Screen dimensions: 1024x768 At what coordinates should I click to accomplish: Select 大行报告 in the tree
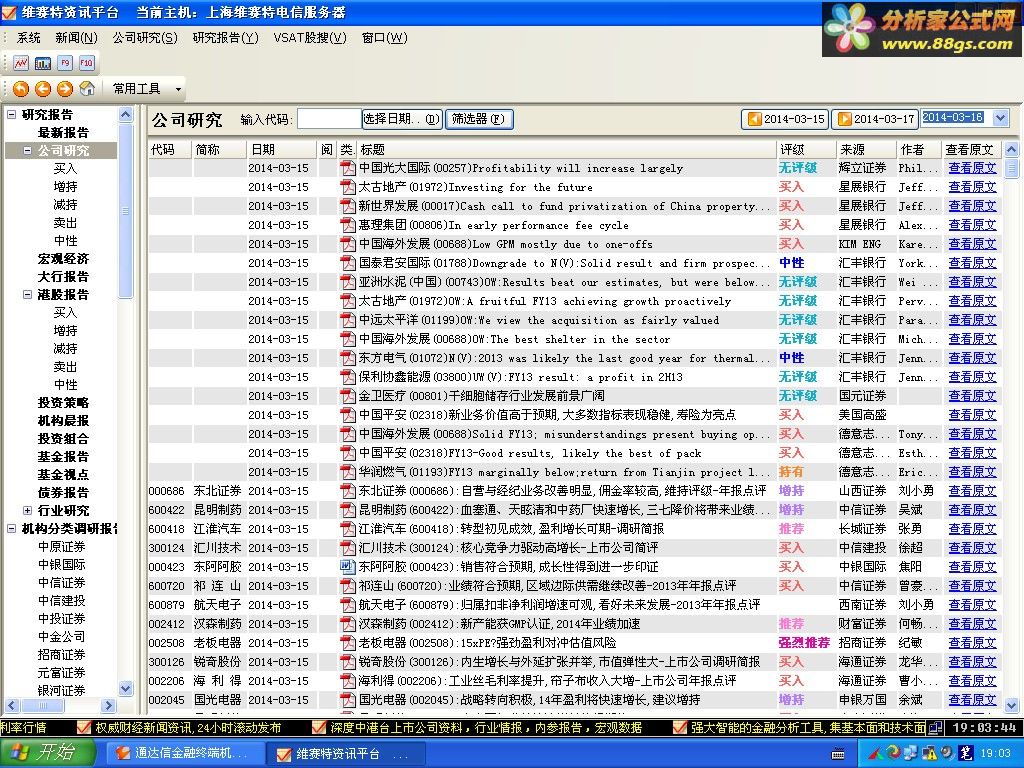click(x=63, y=277)
